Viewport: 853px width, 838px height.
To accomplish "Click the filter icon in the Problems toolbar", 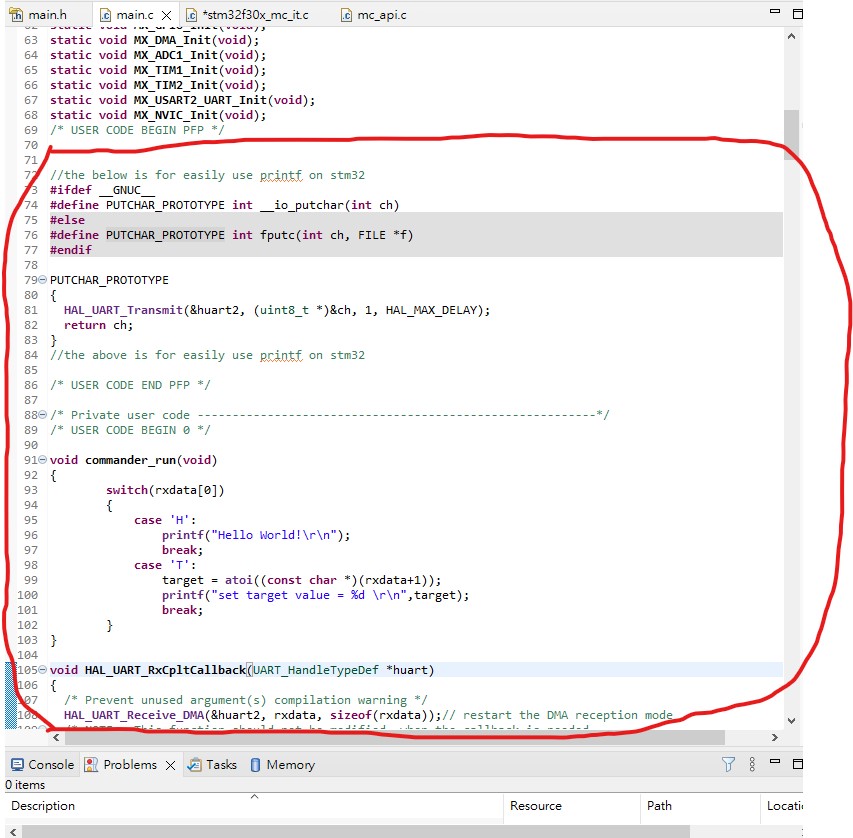I will click(x=728, y=764).
